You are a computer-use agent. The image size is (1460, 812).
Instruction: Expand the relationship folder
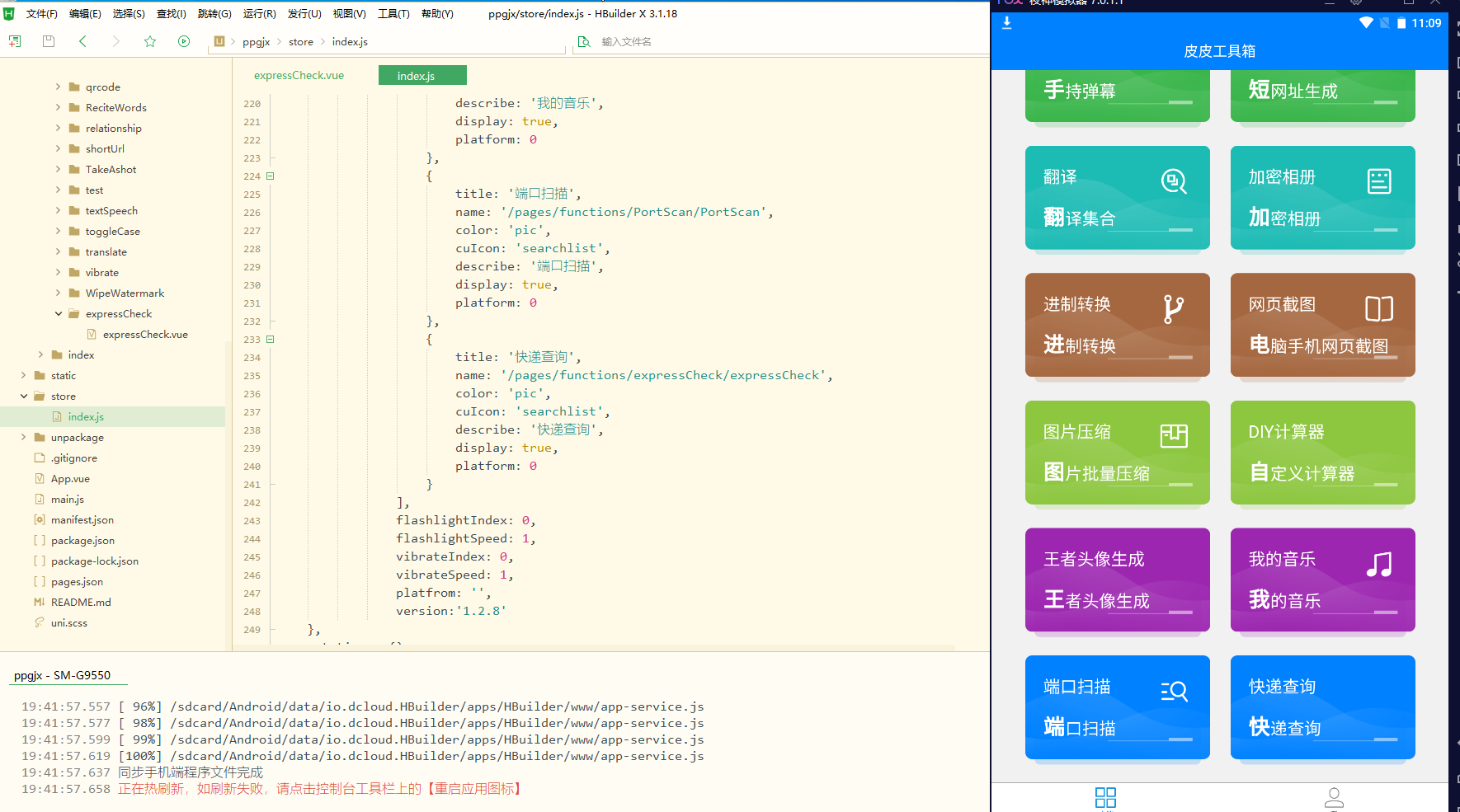click(x=58, y=128)
